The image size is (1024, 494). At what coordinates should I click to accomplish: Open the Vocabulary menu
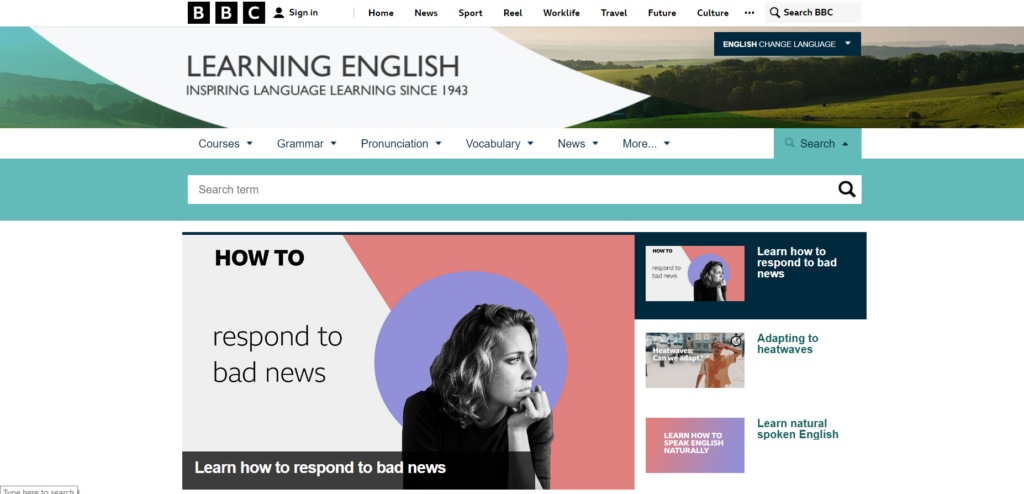click(x=499, y=144)
